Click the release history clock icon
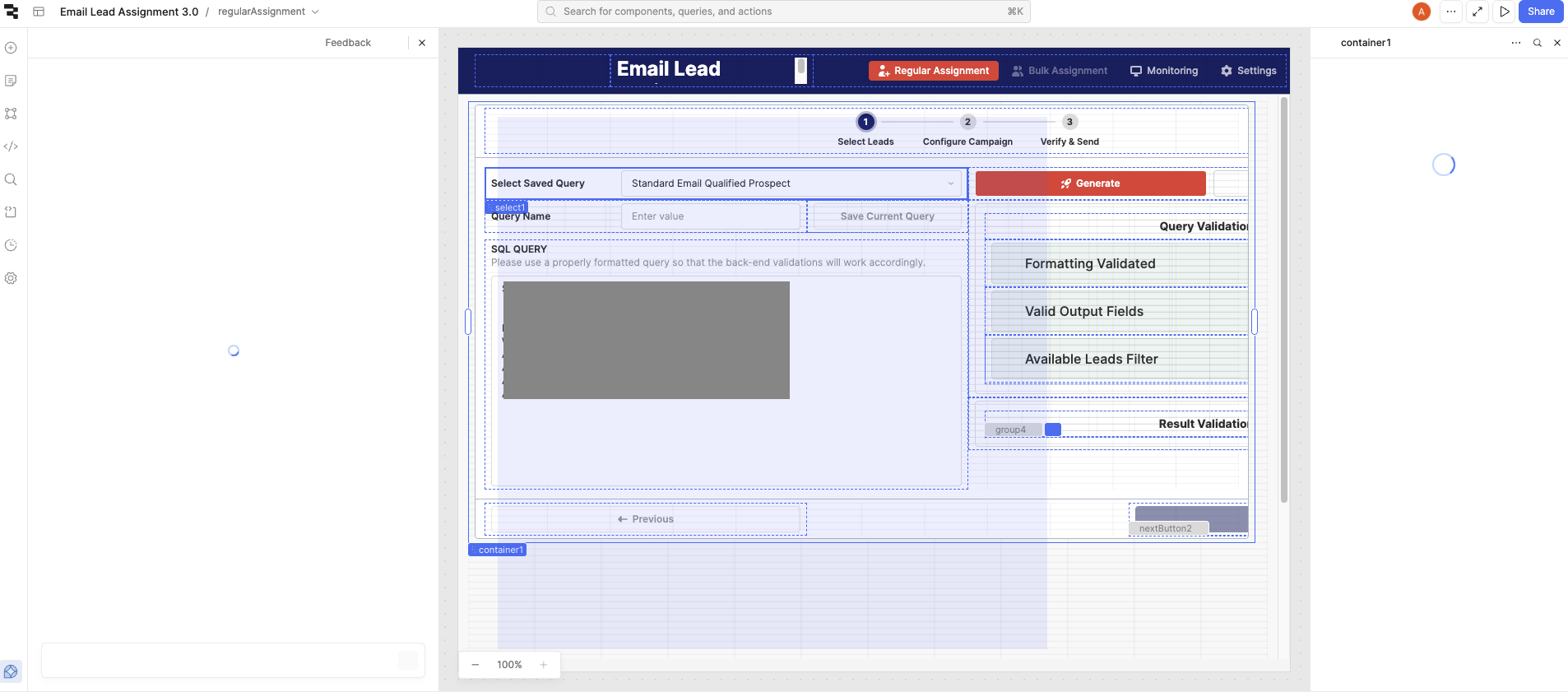This screenshot has width=1568, height=692. pyautogui.click(x=11, y=245)
